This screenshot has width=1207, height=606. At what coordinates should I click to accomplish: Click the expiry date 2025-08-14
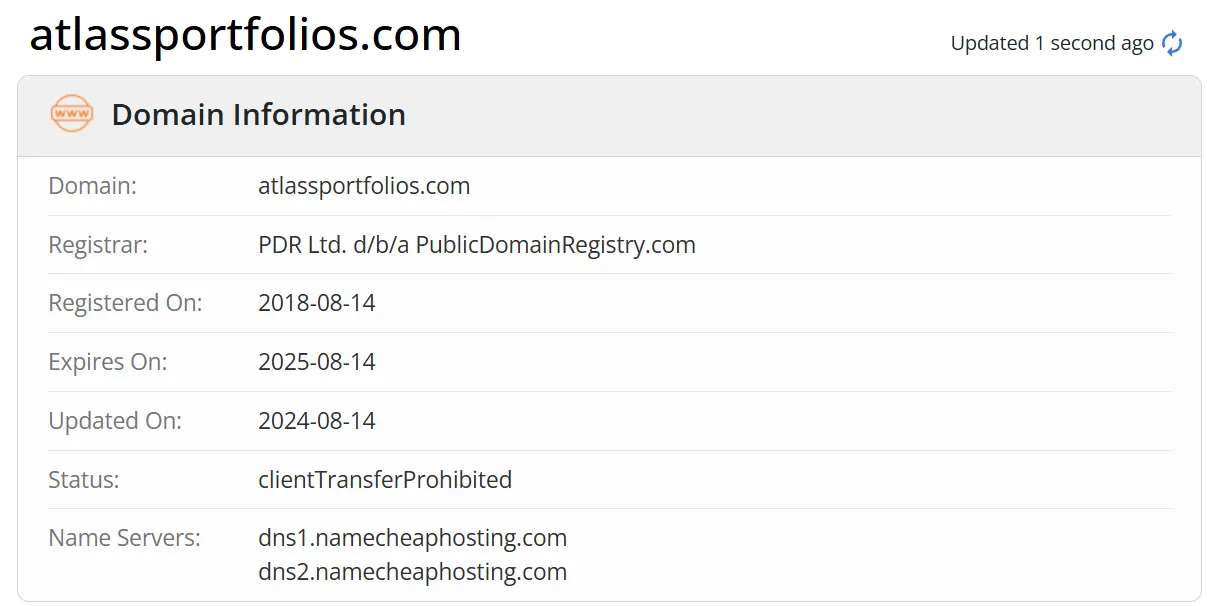[x=317, y=362]
